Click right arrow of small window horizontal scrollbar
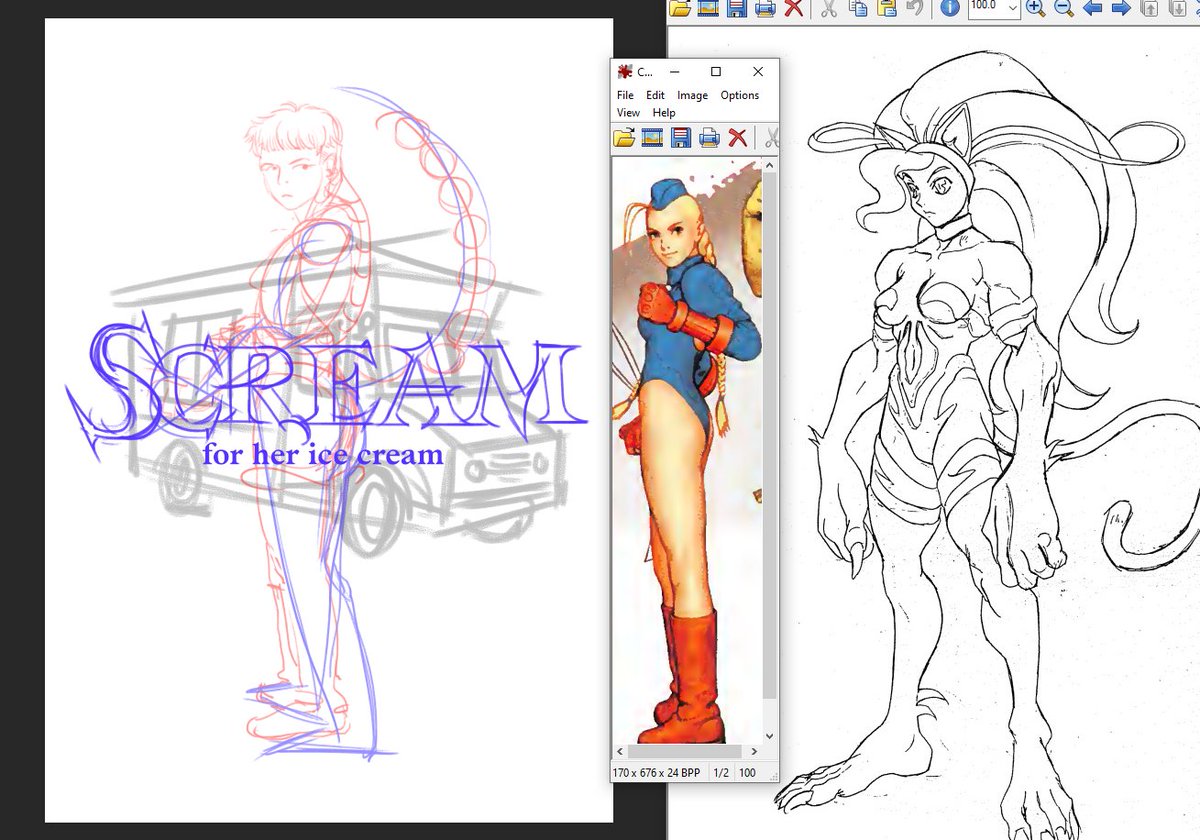Screen dimensions: 1200x840 [x=755, y=751]
